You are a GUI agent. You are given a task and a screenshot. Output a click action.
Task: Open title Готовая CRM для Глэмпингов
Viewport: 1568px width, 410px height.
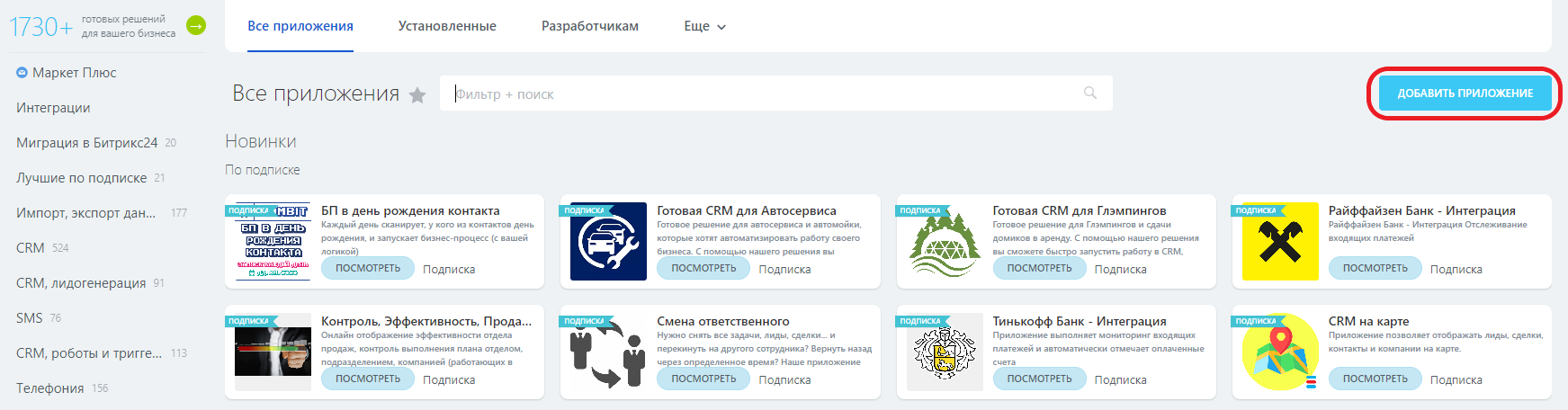(1080, 210)
